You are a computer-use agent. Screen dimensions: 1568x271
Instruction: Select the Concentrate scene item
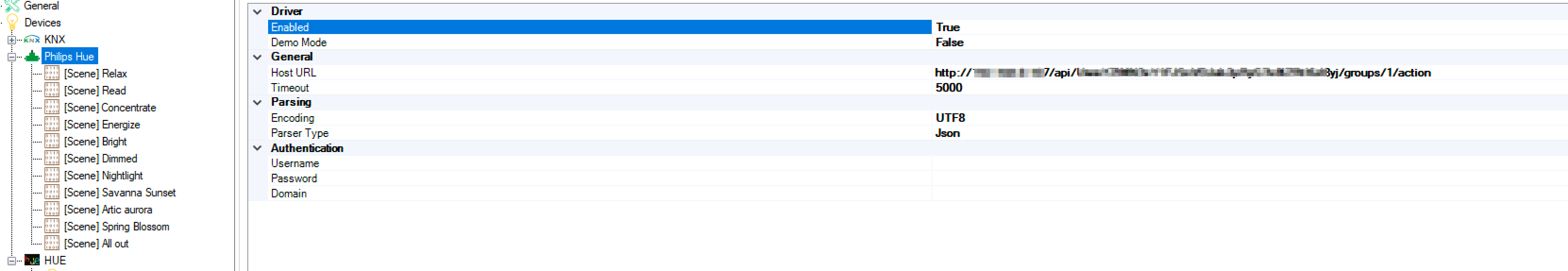pos(110,108)
